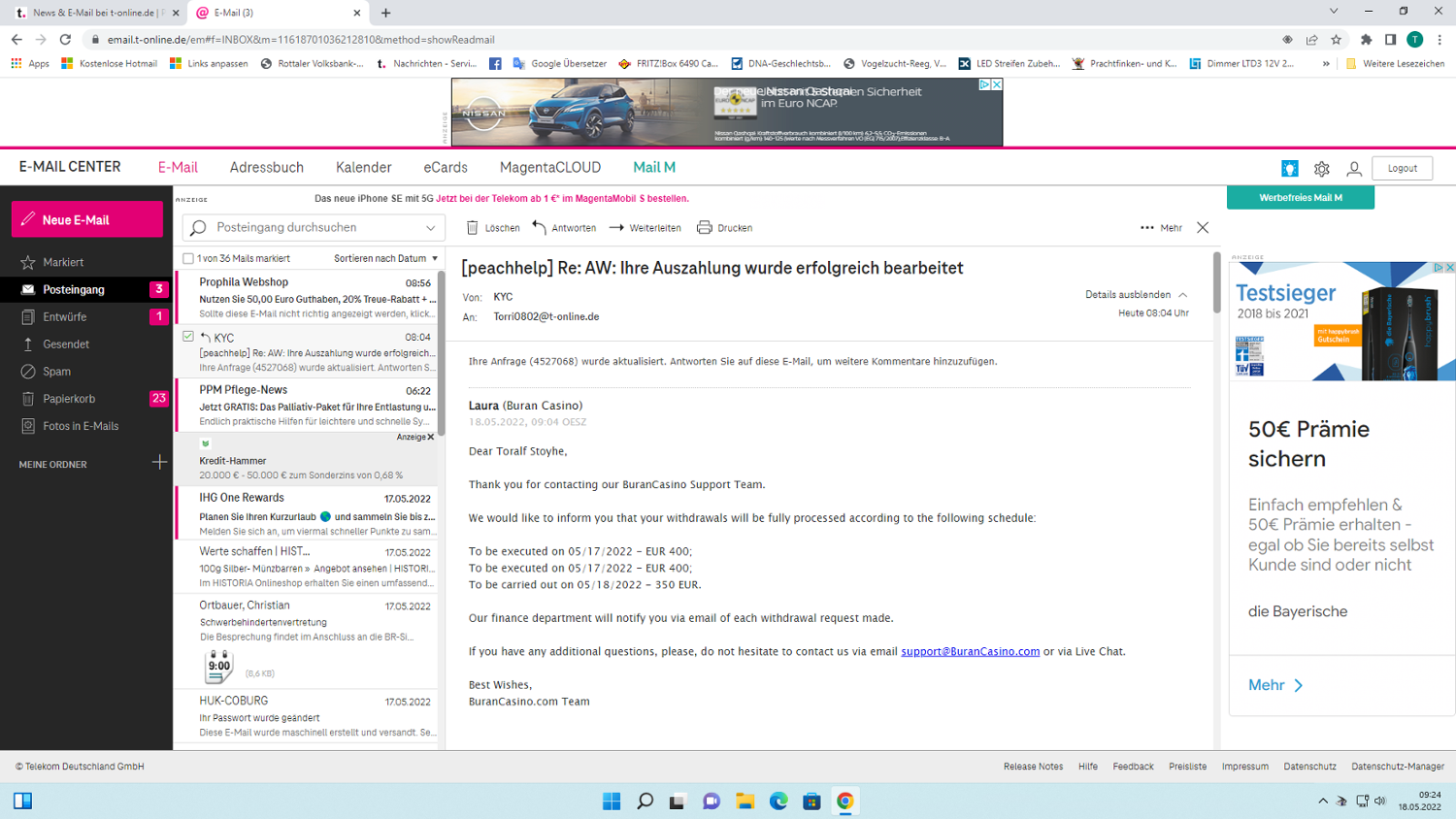The width and height of the screenshot is (1456, 819).
Task: Click the support@BuranCasino.com link
Action: (970, 651)
